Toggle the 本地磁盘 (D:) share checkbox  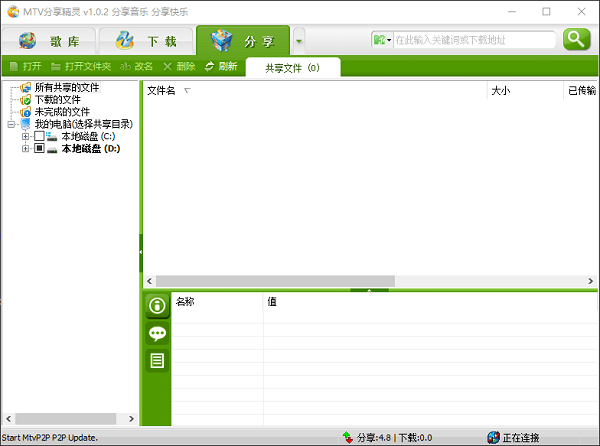[x=39, y=148]
